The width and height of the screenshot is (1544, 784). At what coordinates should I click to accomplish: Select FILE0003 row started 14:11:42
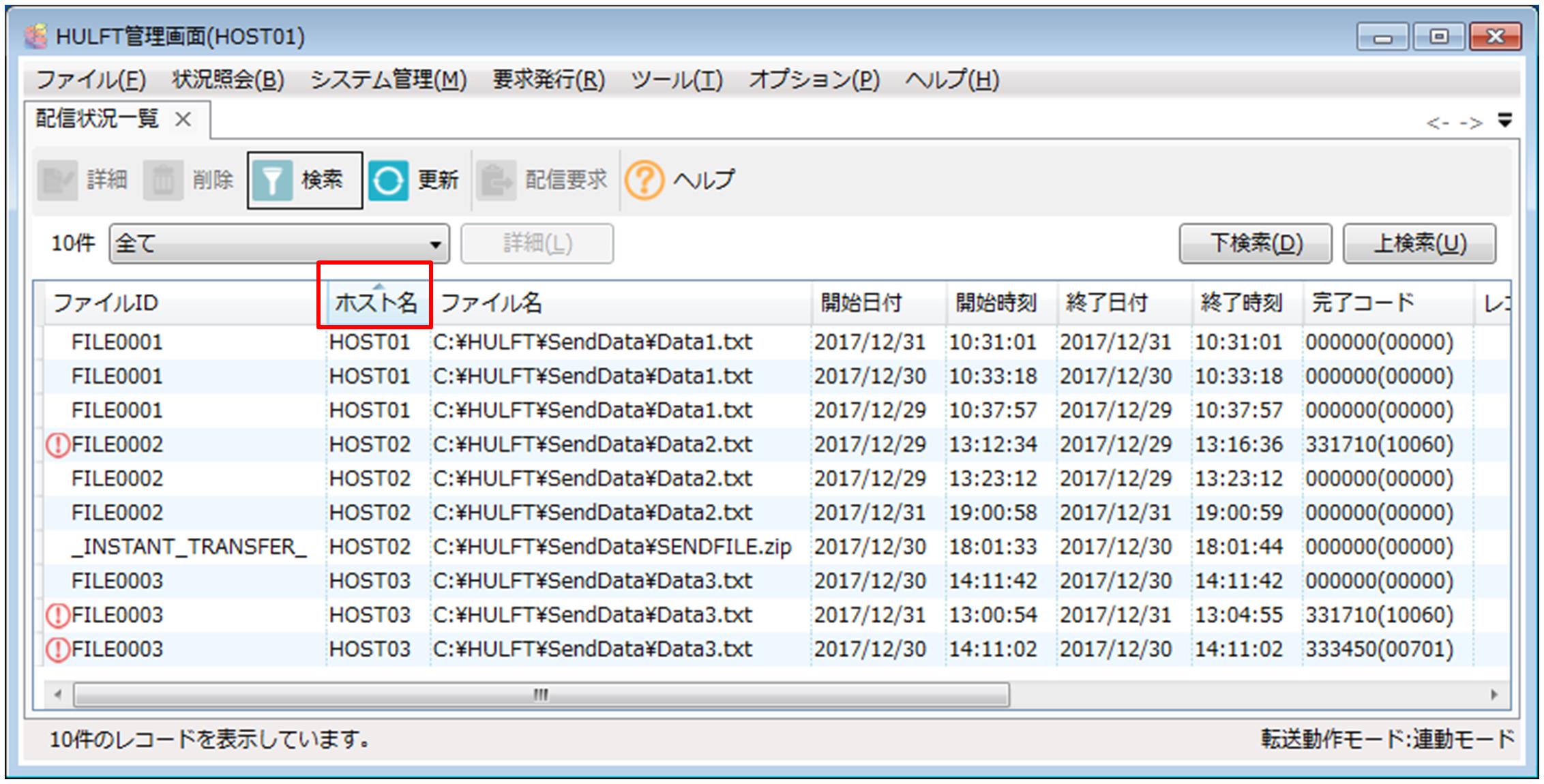tap(776, 581)
